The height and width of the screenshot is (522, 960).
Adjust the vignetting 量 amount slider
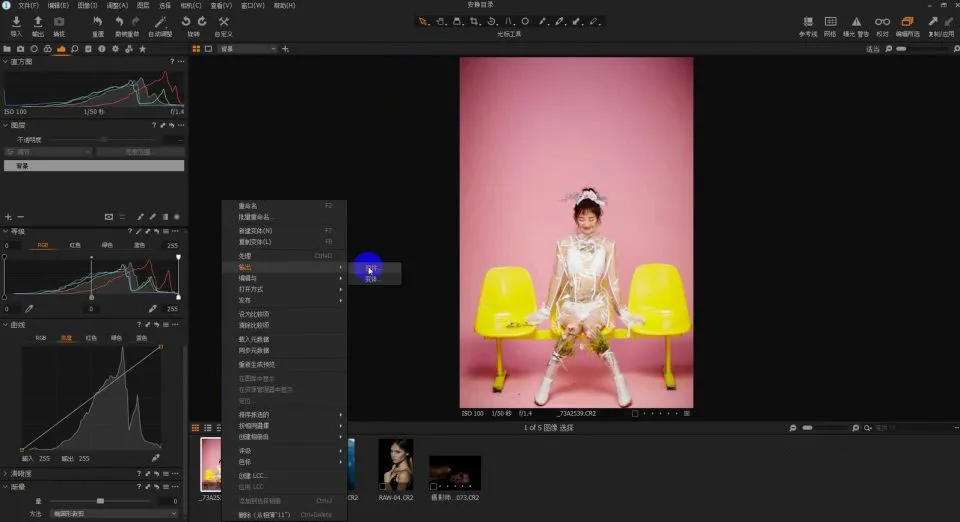coord(100,501)
